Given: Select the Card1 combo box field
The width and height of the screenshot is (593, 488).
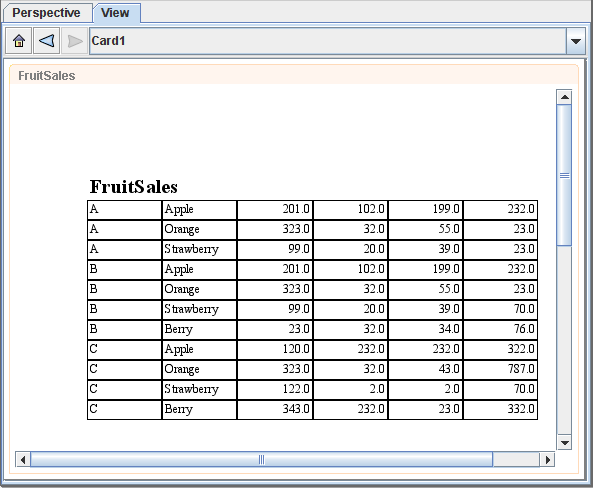Looking at the screenshot, I should pyautogui.click(x=328, y=41).
